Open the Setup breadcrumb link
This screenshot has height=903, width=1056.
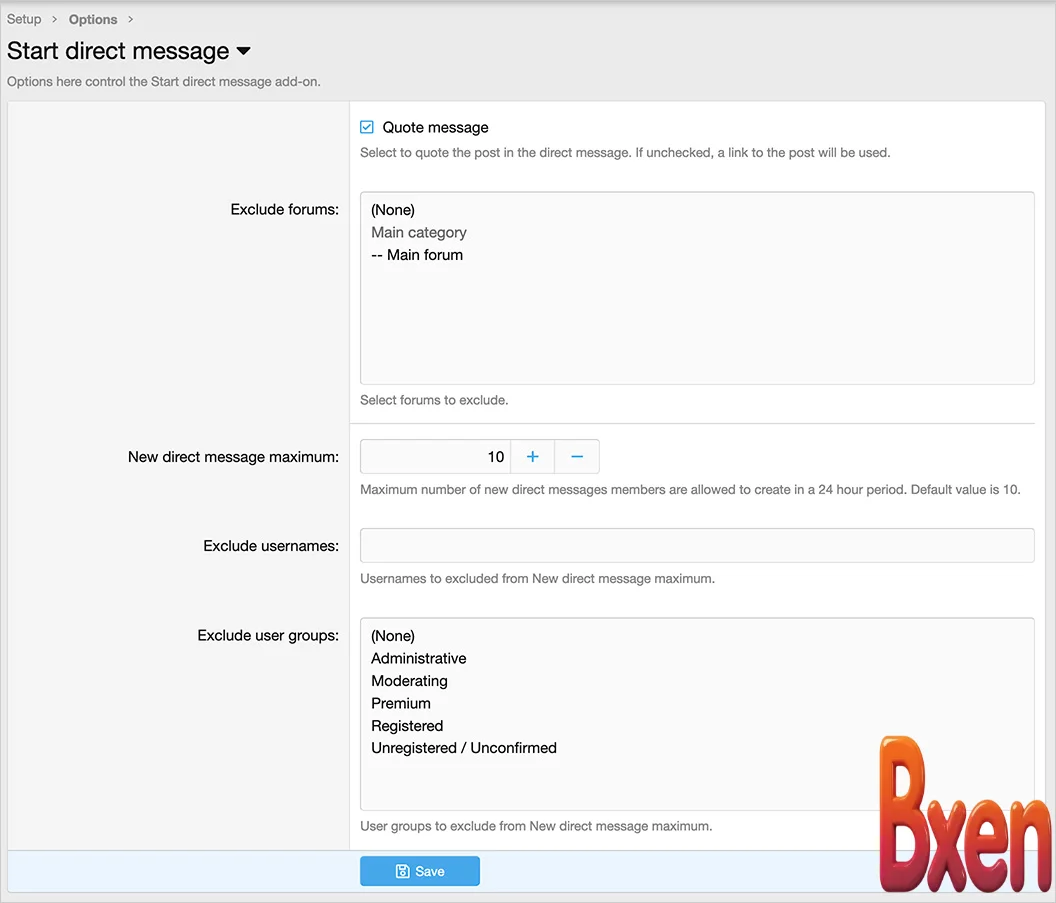coord(24,19)
